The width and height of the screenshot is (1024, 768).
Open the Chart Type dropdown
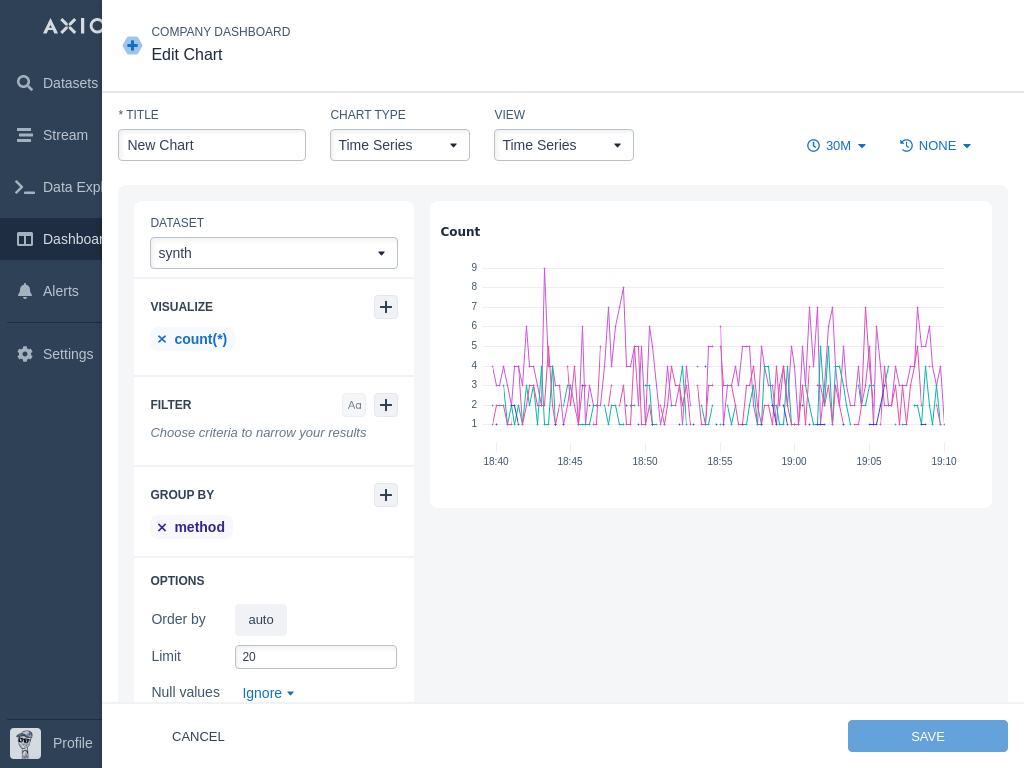[x=399, y=145]
